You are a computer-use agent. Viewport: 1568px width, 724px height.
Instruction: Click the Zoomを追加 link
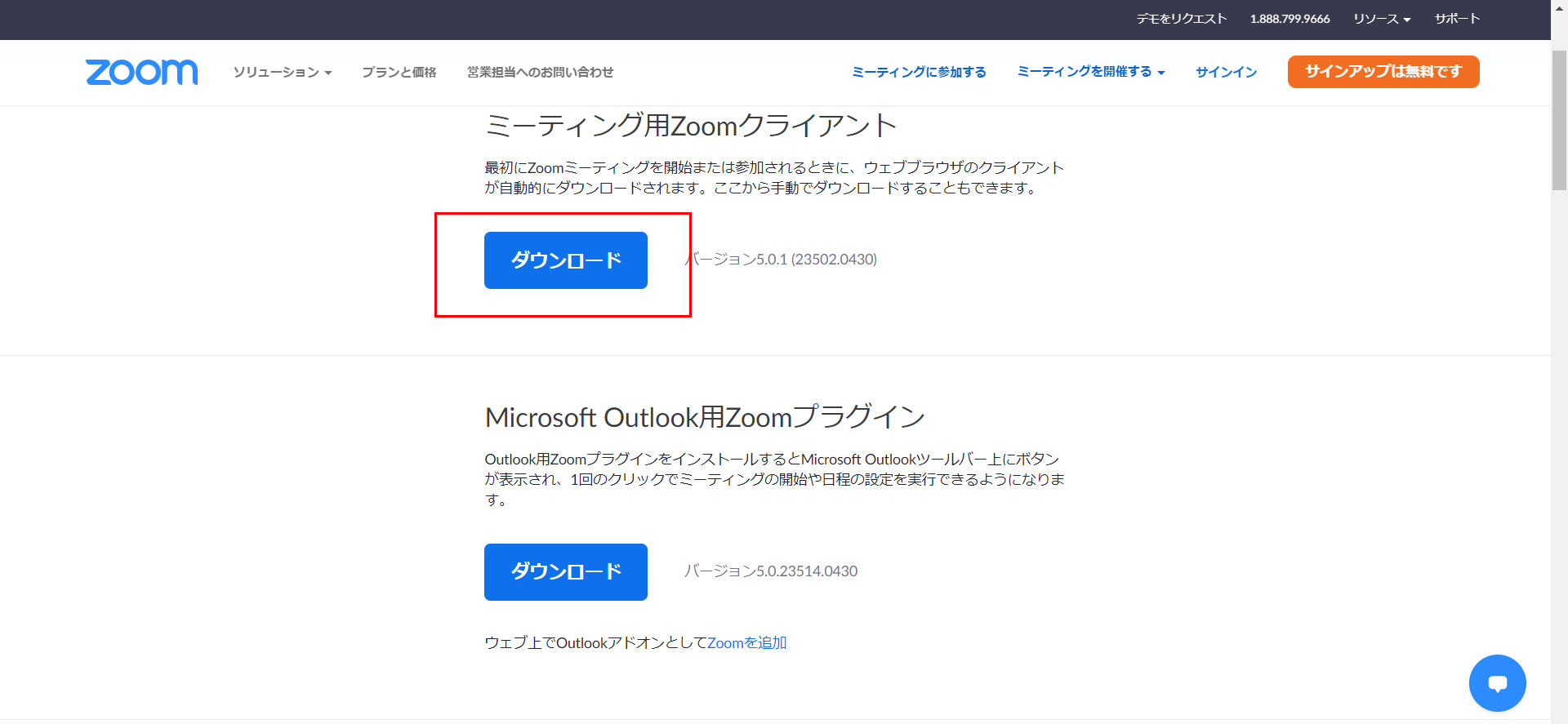click(x=746, y=643)
